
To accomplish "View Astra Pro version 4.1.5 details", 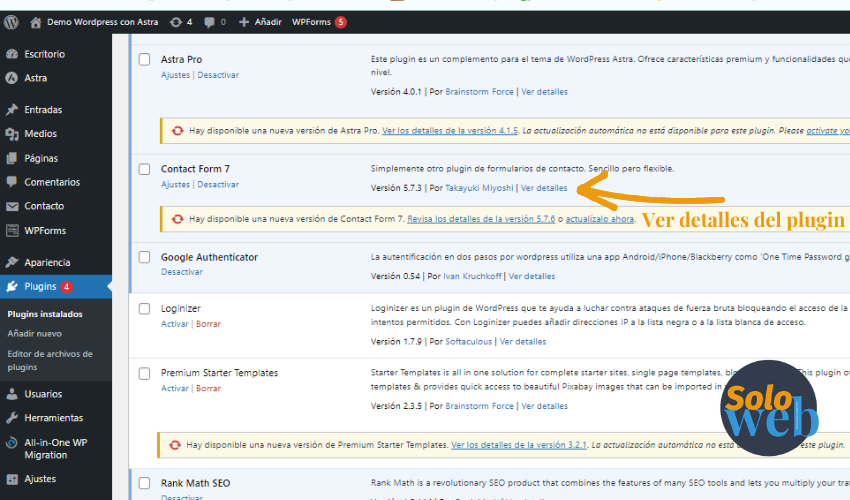I will (450, 131).
